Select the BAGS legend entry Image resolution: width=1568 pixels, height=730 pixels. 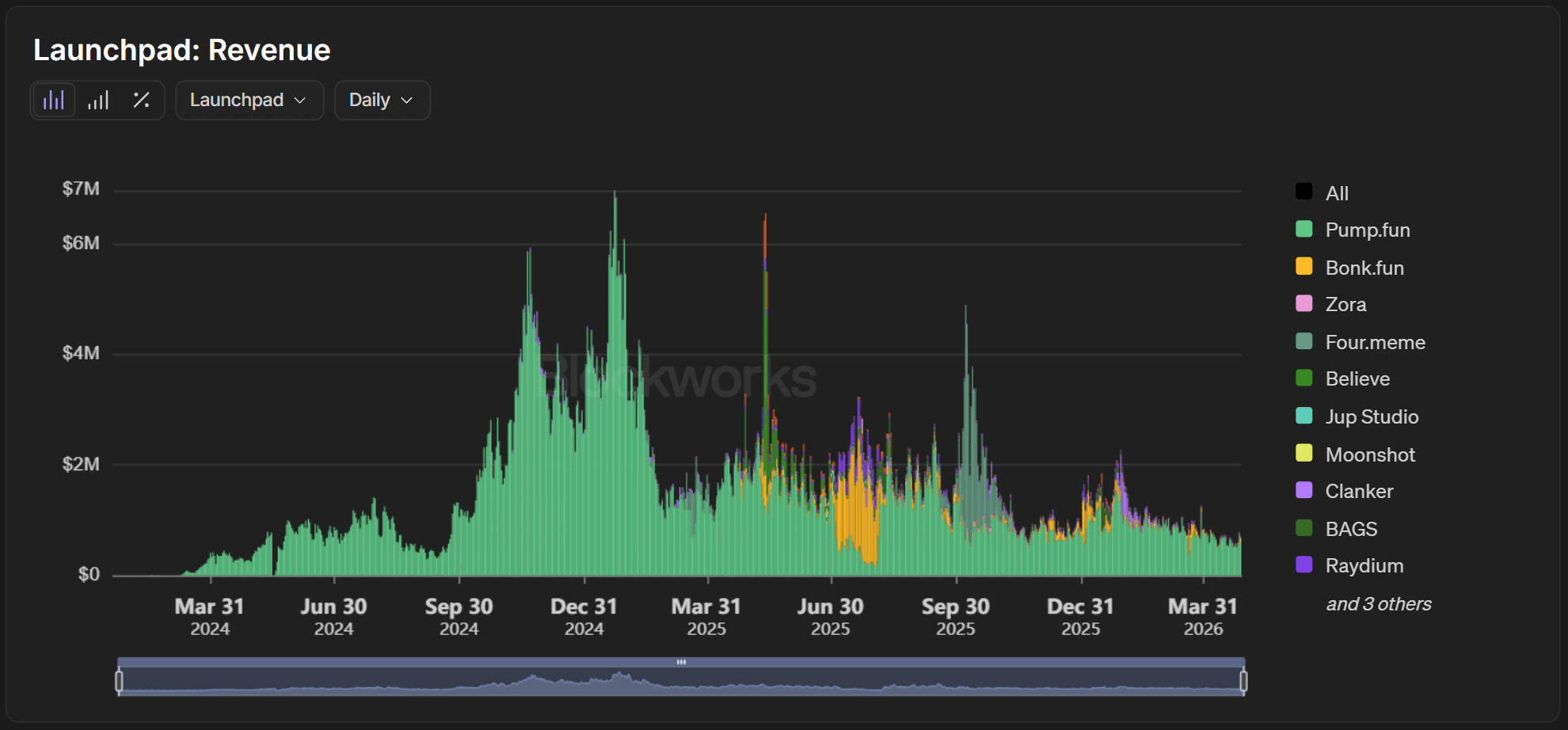[1351, 529]
